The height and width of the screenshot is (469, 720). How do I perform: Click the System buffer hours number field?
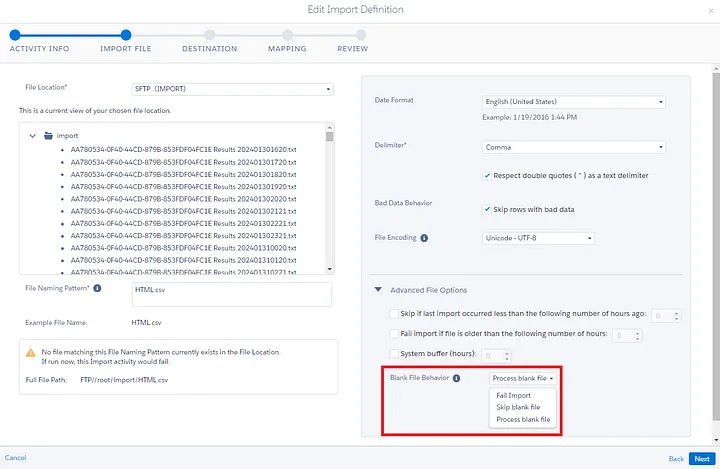[496, 356]
